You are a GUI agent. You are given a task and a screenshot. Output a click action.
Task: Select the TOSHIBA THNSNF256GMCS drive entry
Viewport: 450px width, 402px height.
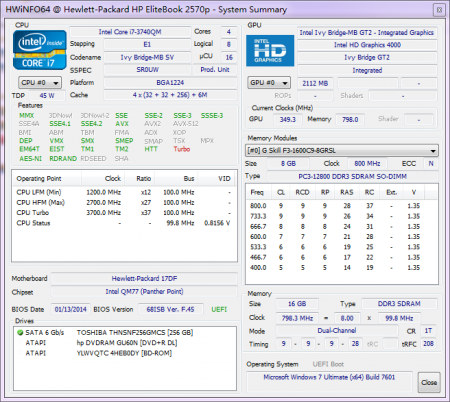[x=124, y=333]
